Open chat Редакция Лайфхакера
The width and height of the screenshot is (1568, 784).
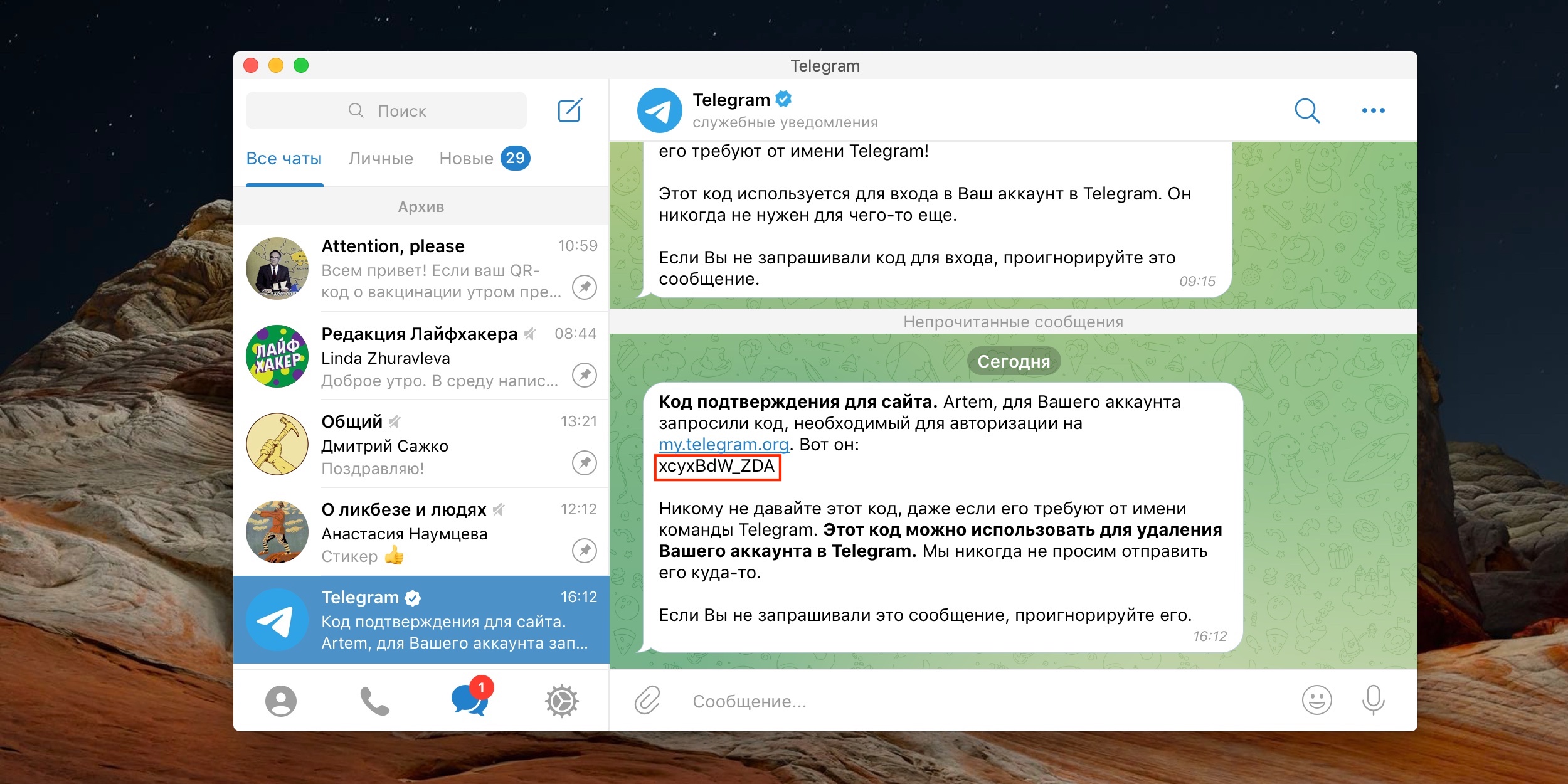(x=420, y=334)
